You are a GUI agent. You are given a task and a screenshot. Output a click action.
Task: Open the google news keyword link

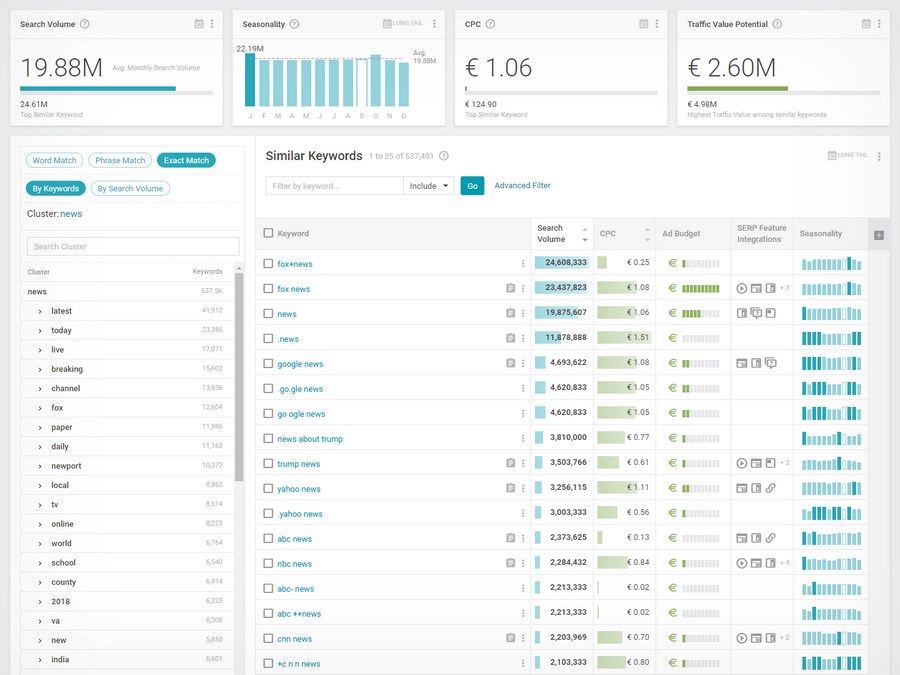300,364
